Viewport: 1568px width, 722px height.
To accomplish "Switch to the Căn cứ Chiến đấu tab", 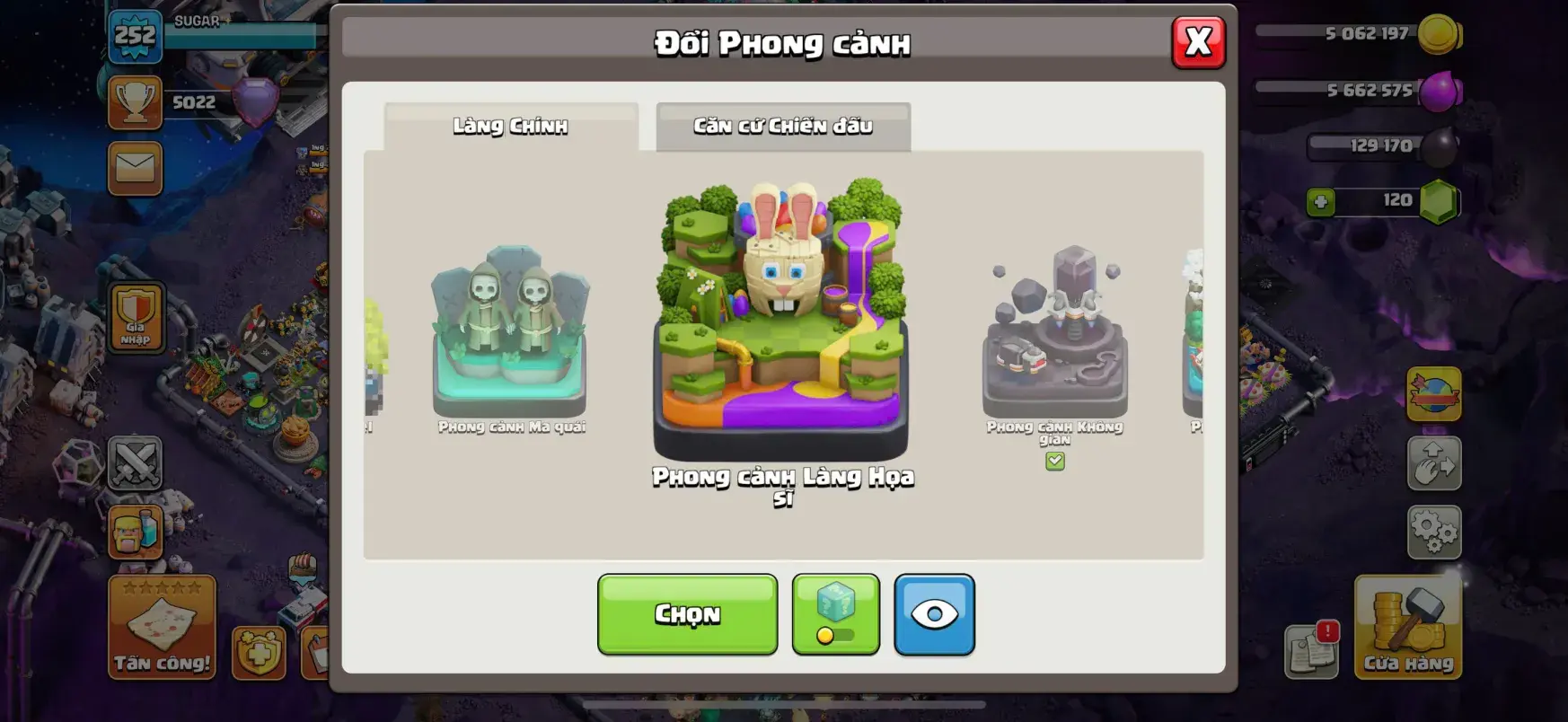I will [x=783, y=127].
